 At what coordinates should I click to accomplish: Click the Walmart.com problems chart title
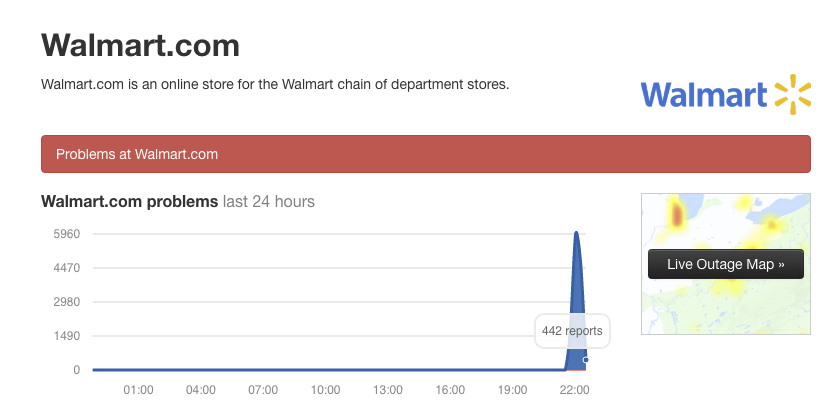(129, 201)
